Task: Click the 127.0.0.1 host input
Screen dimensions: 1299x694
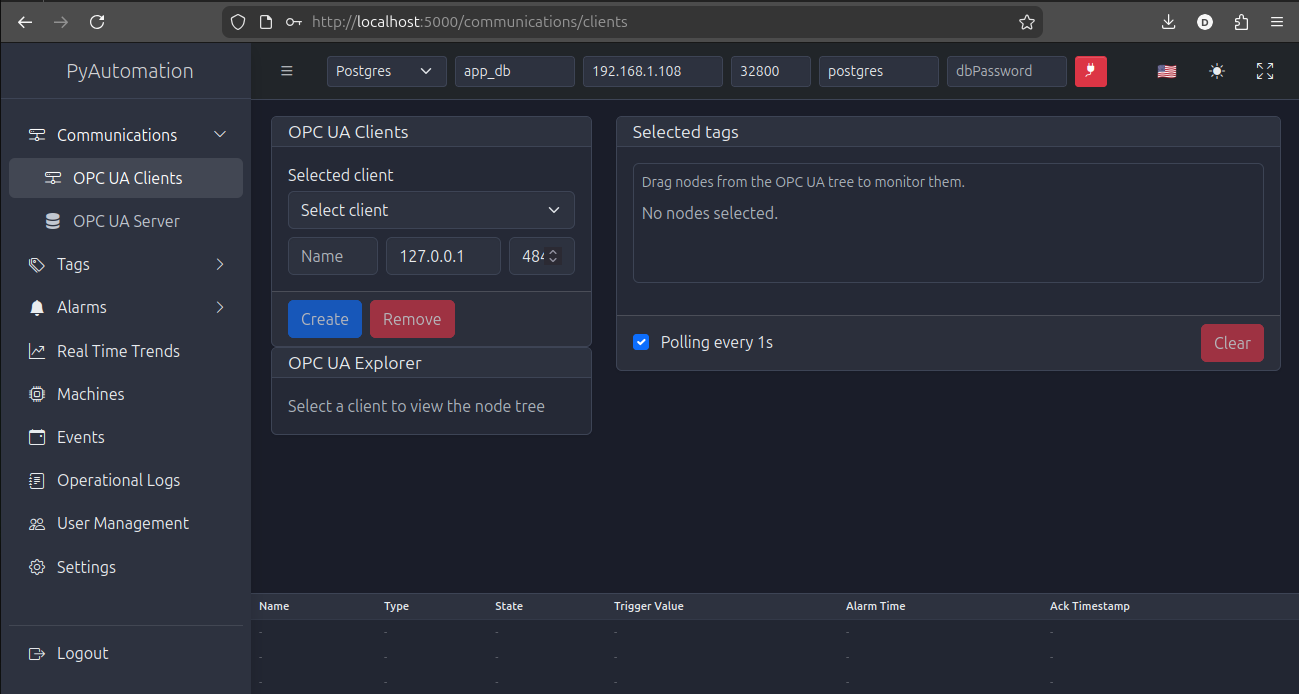Action: click(443, 256)
